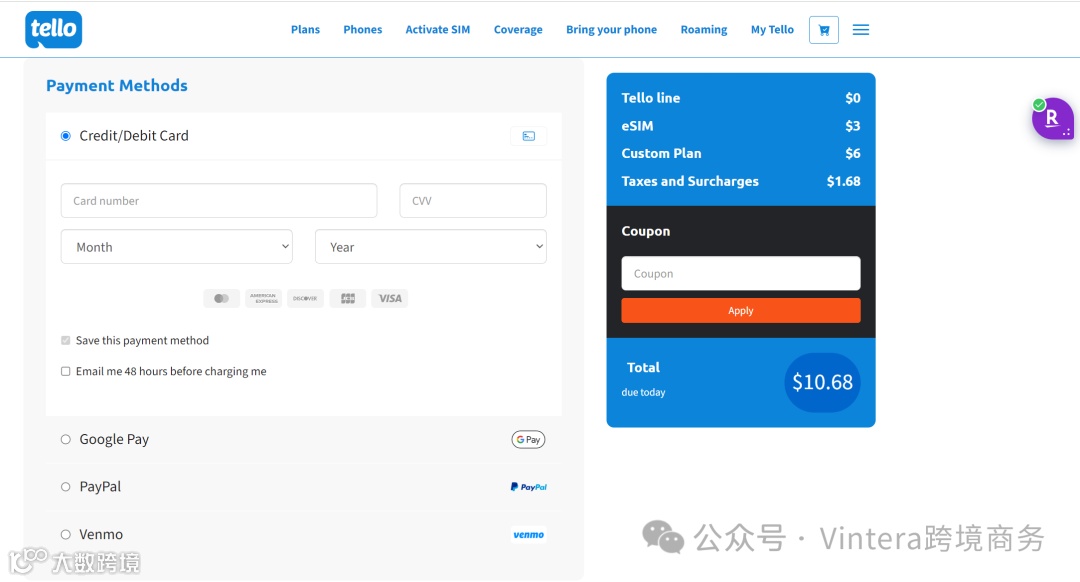Open My Tello account link

click(772, 30)
